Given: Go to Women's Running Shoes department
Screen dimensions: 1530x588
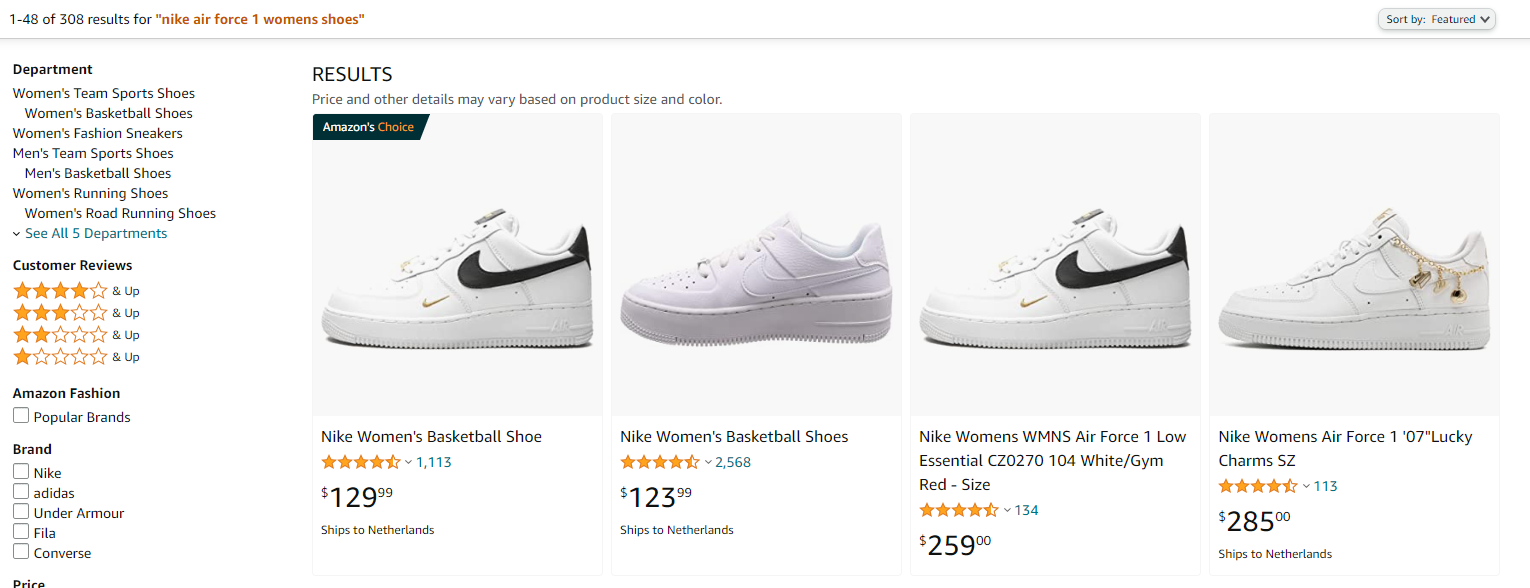Looking at the screenshot, I should click(x=90, y=193).
